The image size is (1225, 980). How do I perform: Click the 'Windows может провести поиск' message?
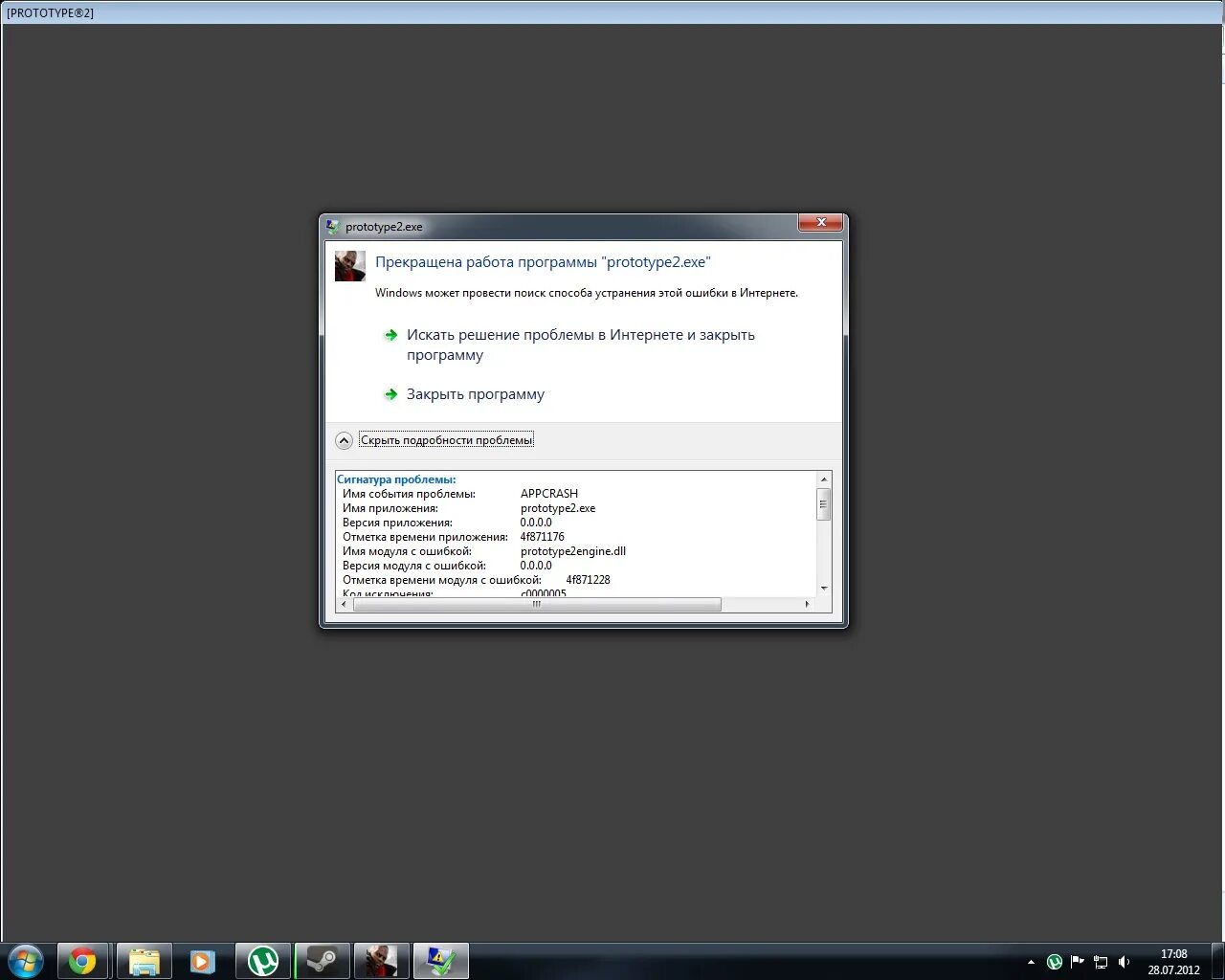tap(587, 293)
